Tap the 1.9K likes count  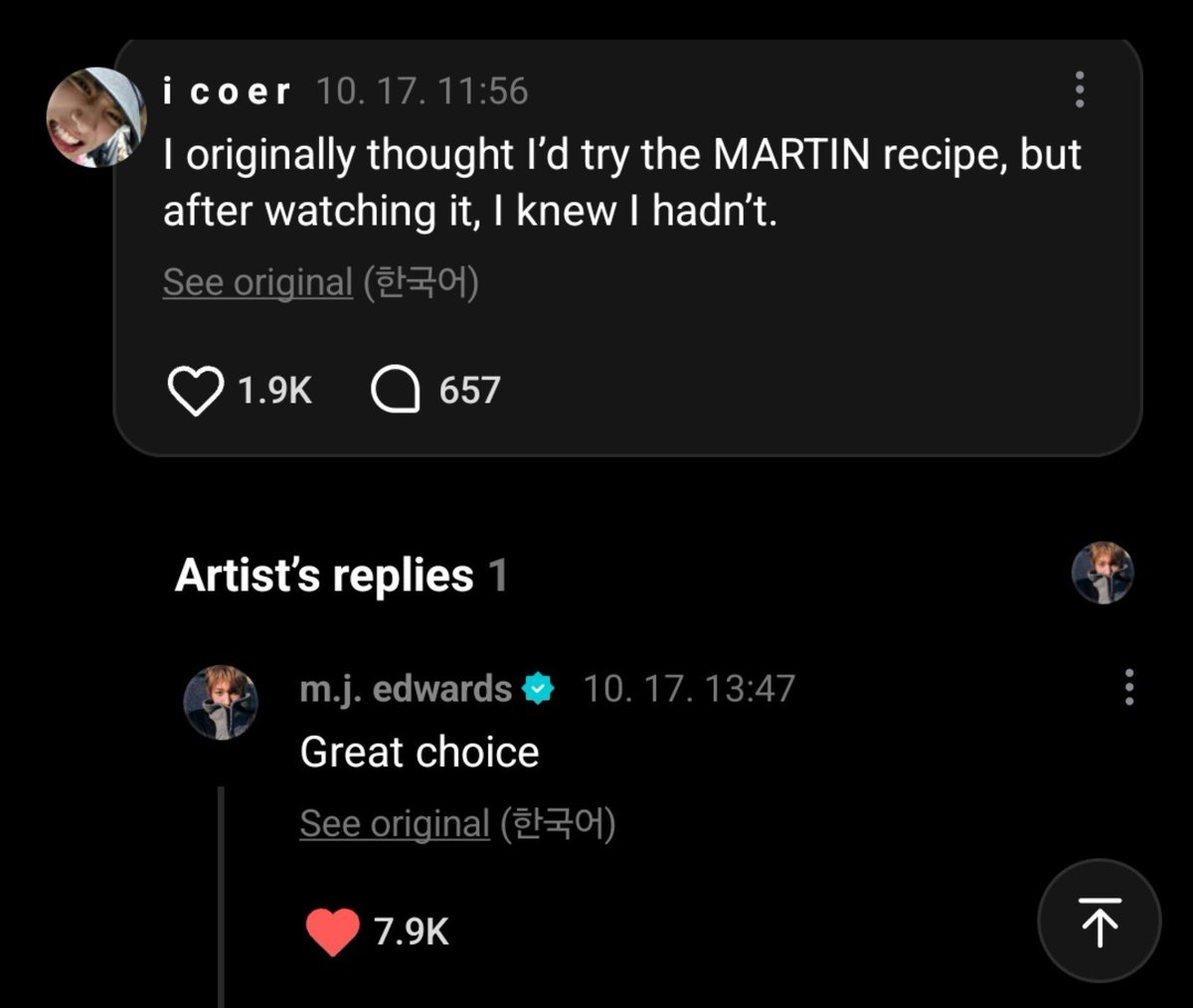[274, 391]
